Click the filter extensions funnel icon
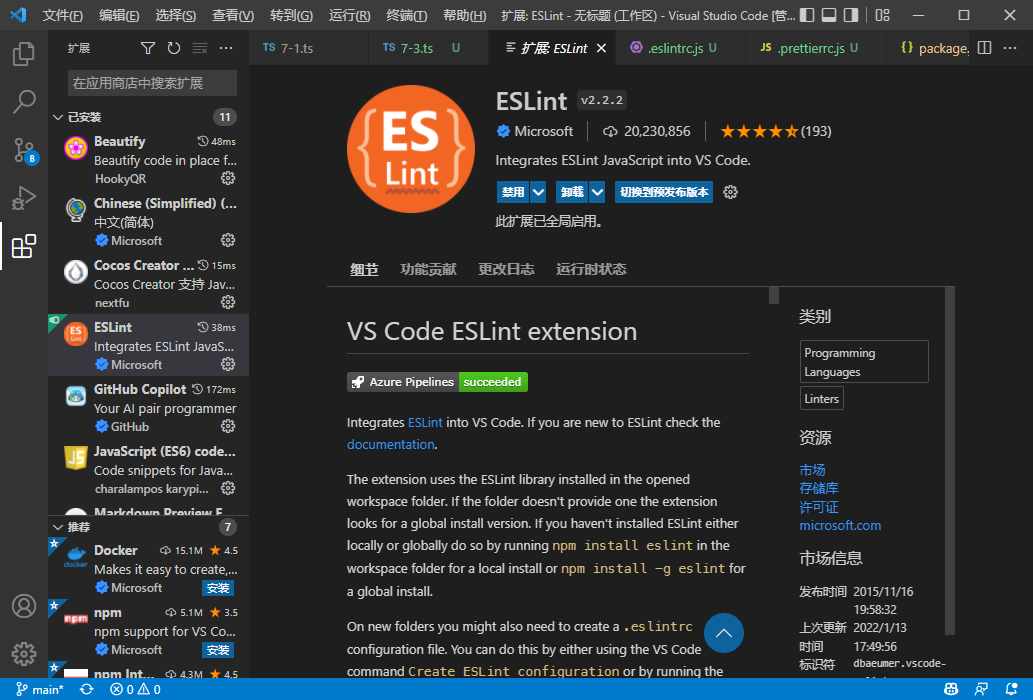This screenshot has height=700, width=1033. 148,48
